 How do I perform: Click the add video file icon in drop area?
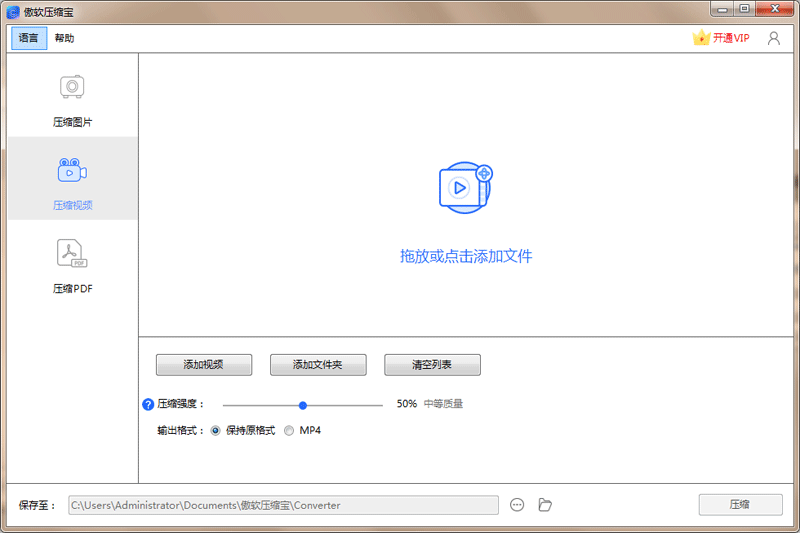click(465, 187)
